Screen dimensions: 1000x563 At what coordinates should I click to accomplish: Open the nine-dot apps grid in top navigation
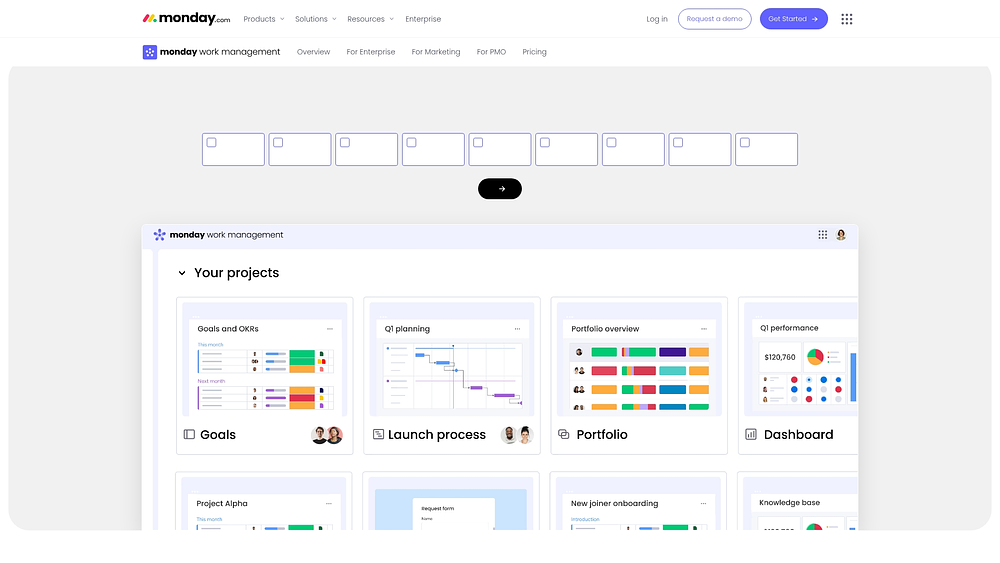point(846,19)
